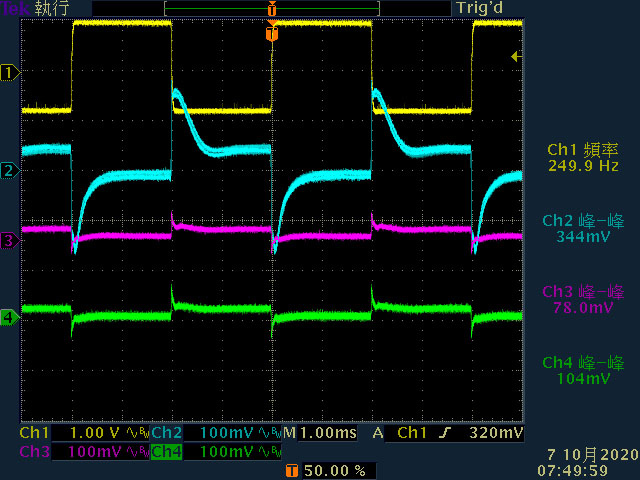This screenshot has height=480, width=640.
Task: Click the orange trigger position T marker
Action: point(272,33)
